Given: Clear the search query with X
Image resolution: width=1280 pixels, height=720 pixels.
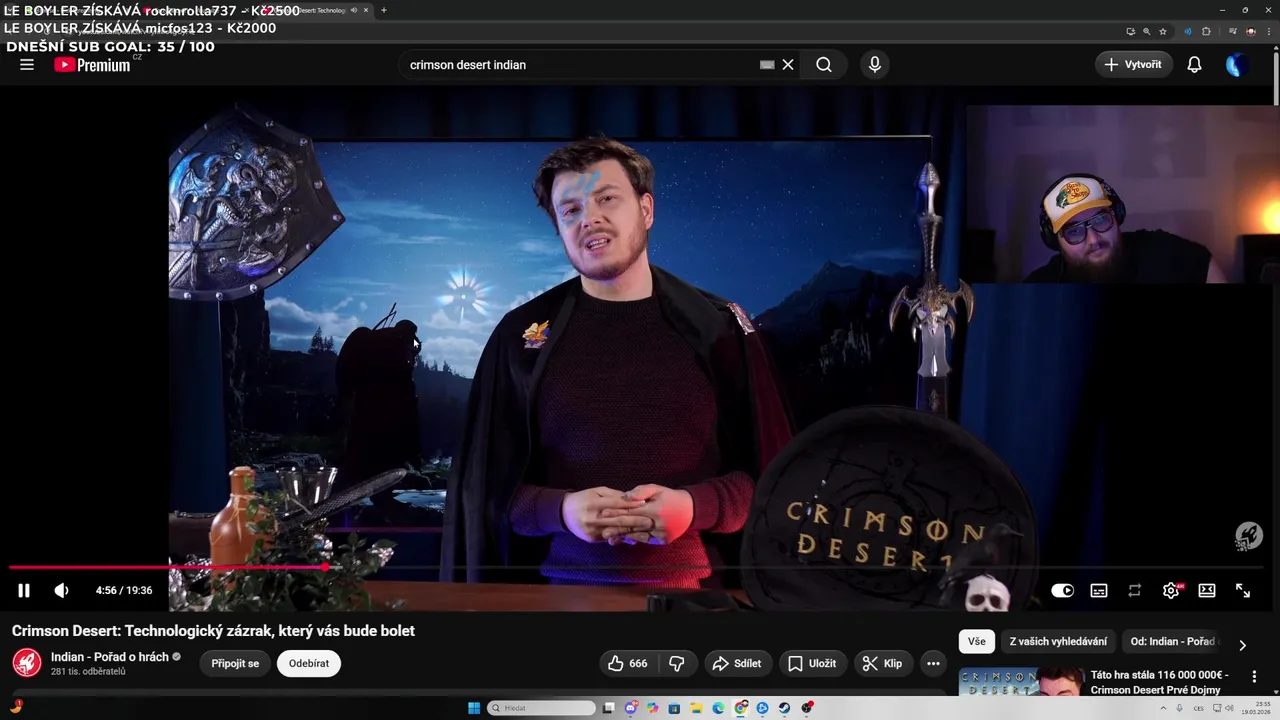Looking at the screenshot, I should 788,64.
